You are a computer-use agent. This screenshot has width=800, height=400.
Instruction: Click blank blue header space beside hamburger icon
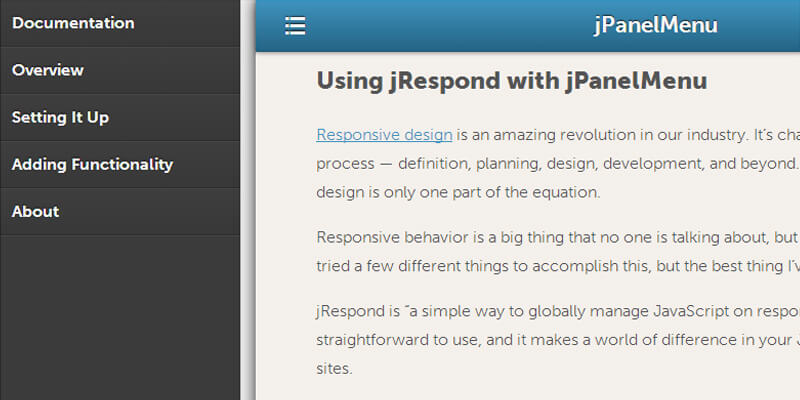coord(440,26)
